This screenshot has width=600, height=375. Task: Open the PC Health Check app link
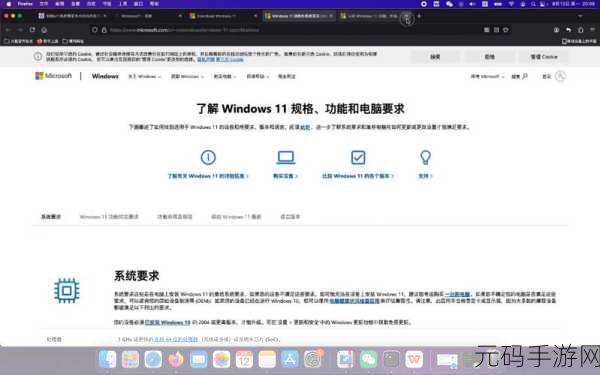[x=355, y=301]
